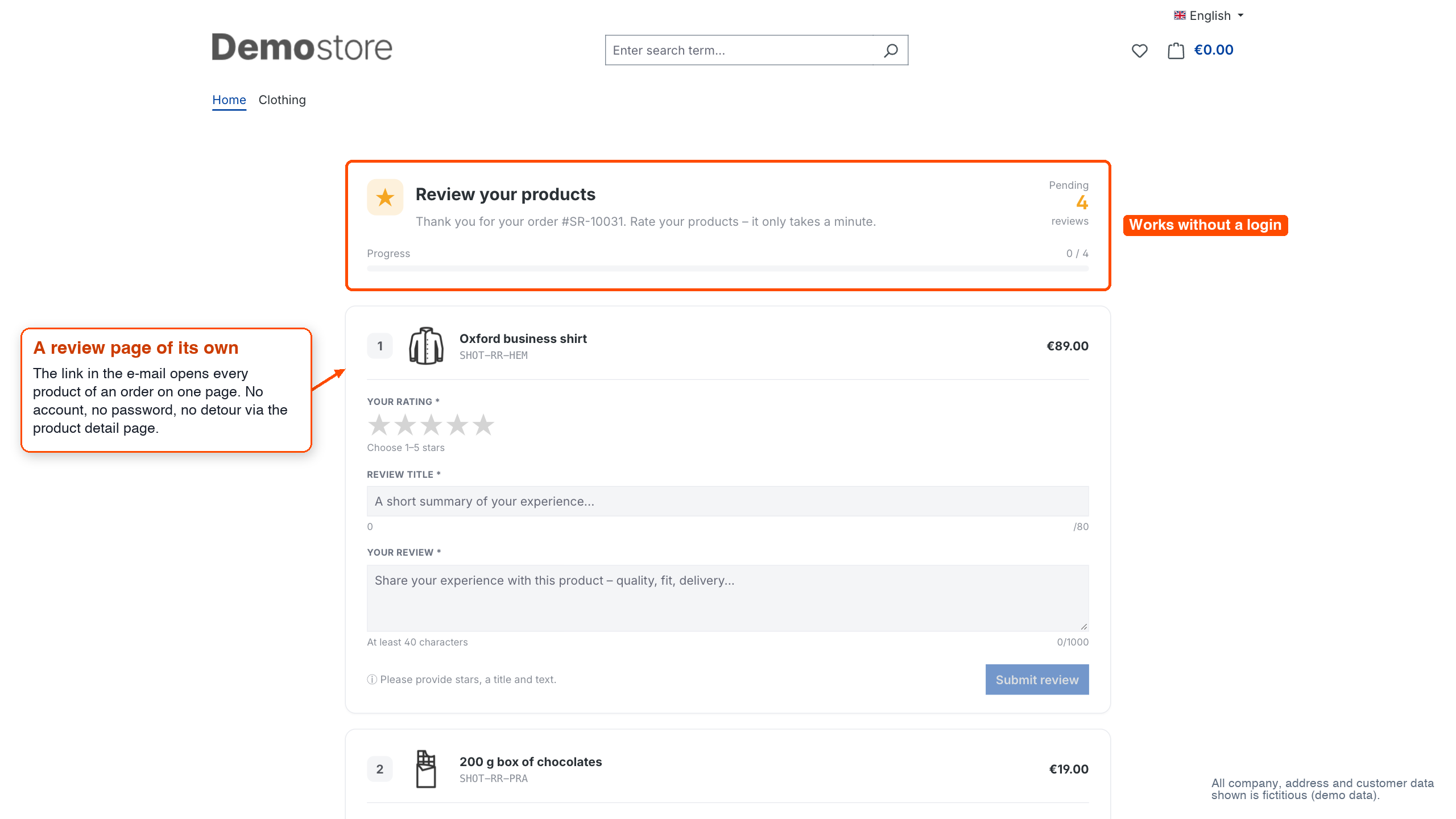
Task: Click the 200 g box of chocolates name
Action: point(531,762)
